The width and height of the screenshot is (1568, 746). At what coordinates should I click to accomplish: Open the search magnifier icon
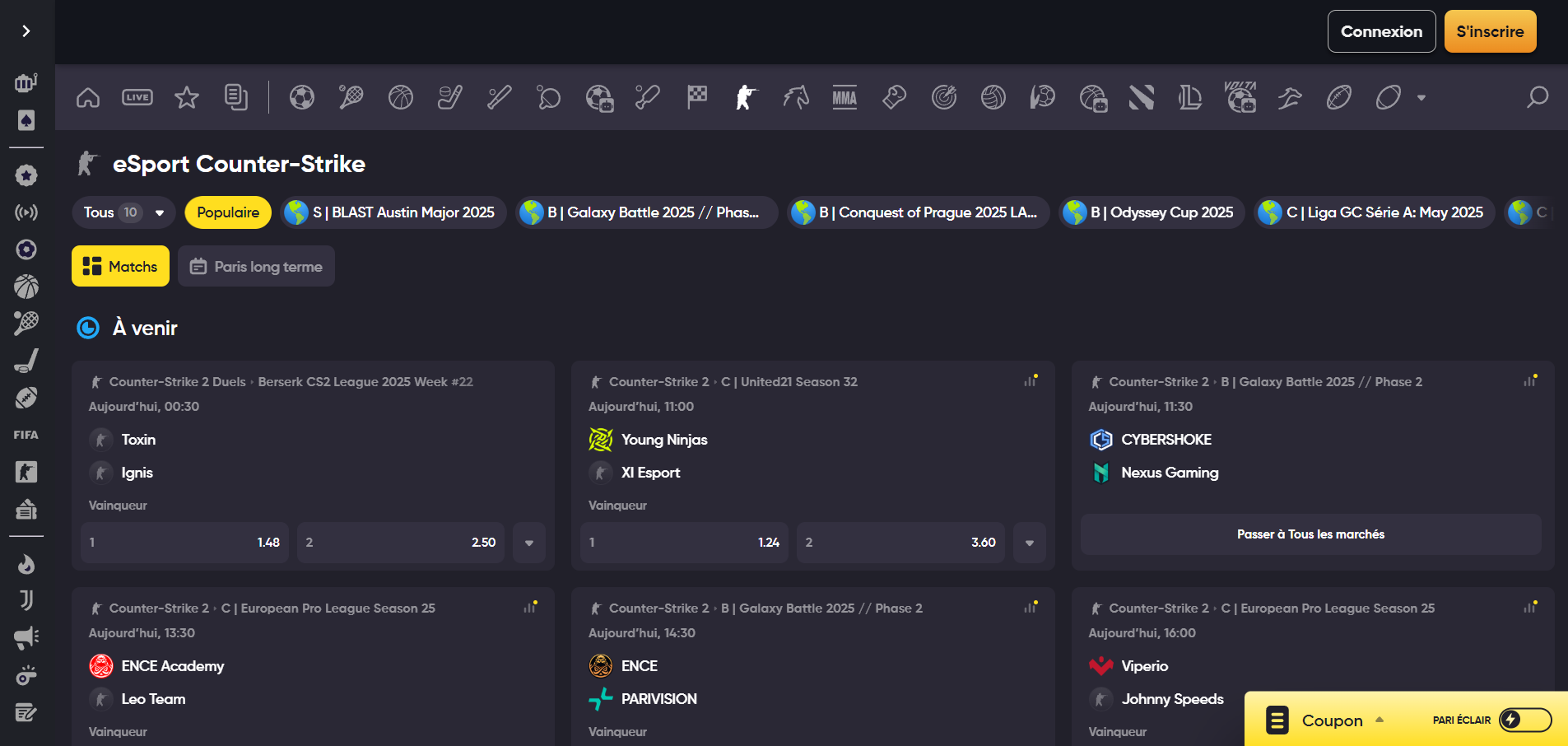(1537, 97)
